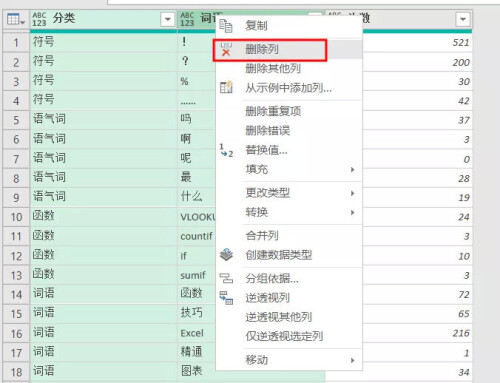Screen dimensions: 500x383
Task: Open the filter dropdown of the last column
Action: point(463,19)
